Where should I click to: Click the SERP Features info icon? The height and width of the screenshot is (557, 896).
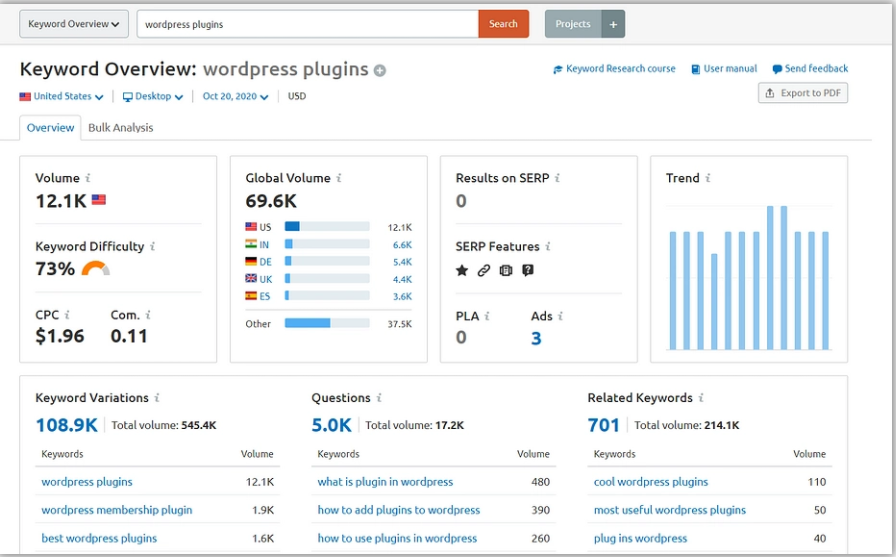pos(547,246)
